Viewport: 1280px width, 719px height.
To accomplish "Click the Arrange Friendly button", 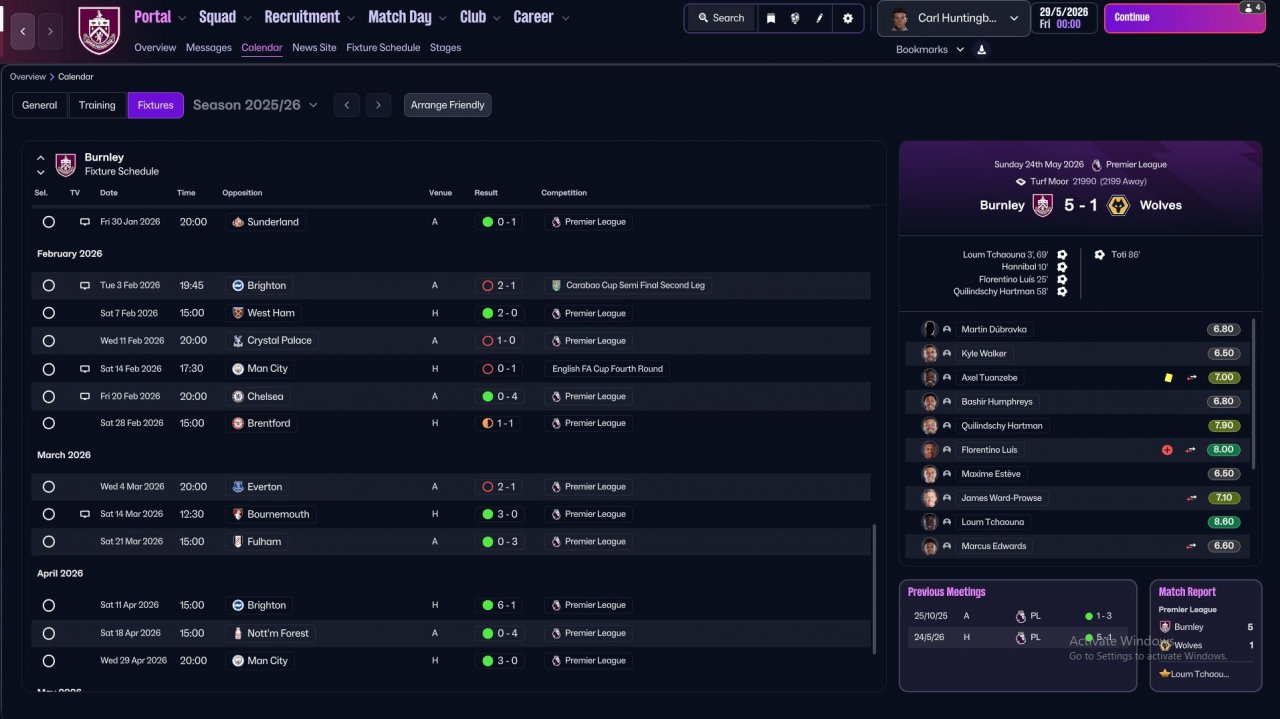I will [447, 105].
